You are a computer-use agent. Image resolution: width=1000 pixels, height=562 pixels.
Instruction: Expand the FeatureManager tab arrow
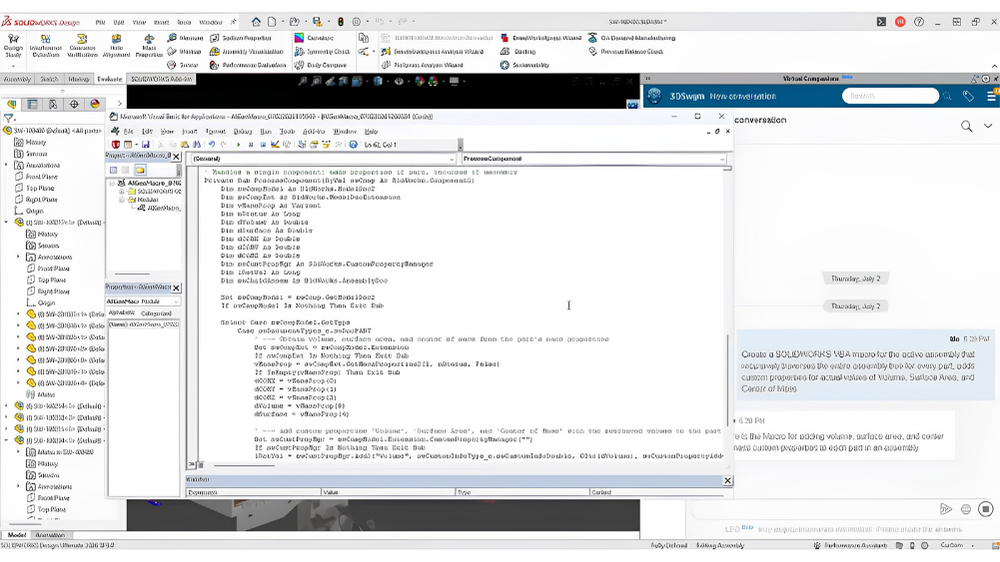pyautogui.click(x=119, y=103)
